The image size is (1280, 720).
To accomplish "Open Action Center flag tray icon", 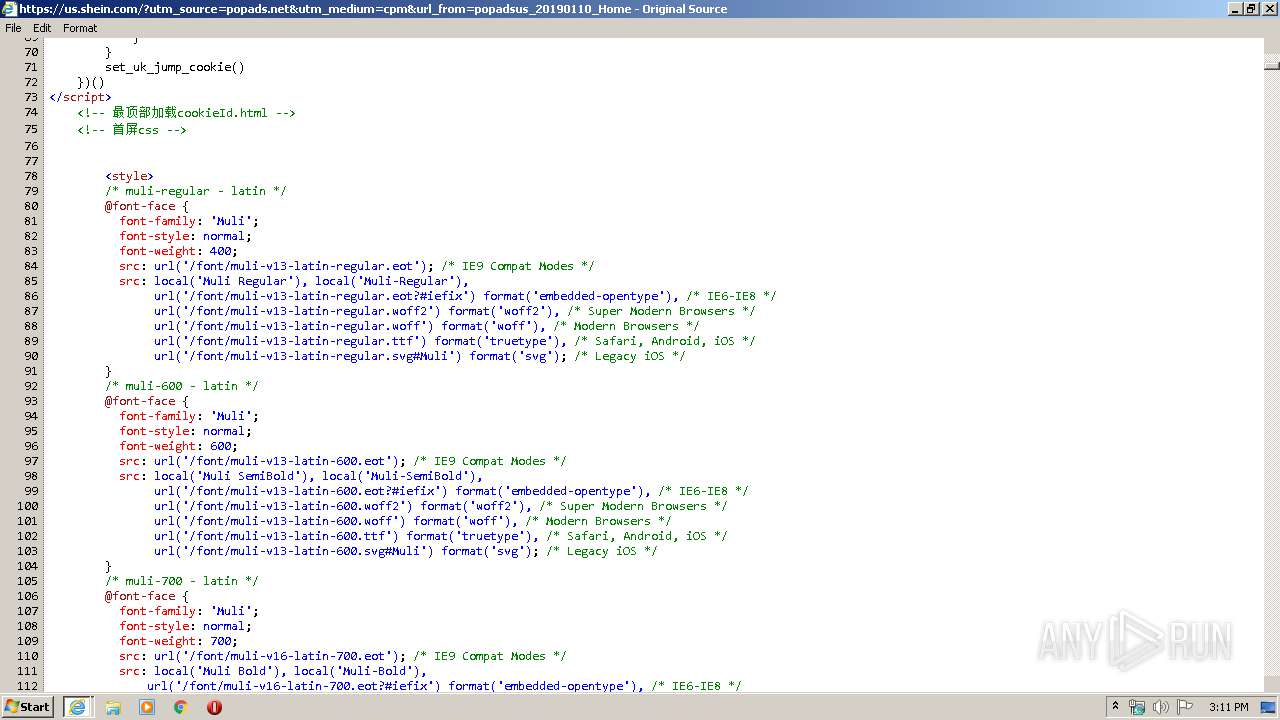I will coord(1185,707).
